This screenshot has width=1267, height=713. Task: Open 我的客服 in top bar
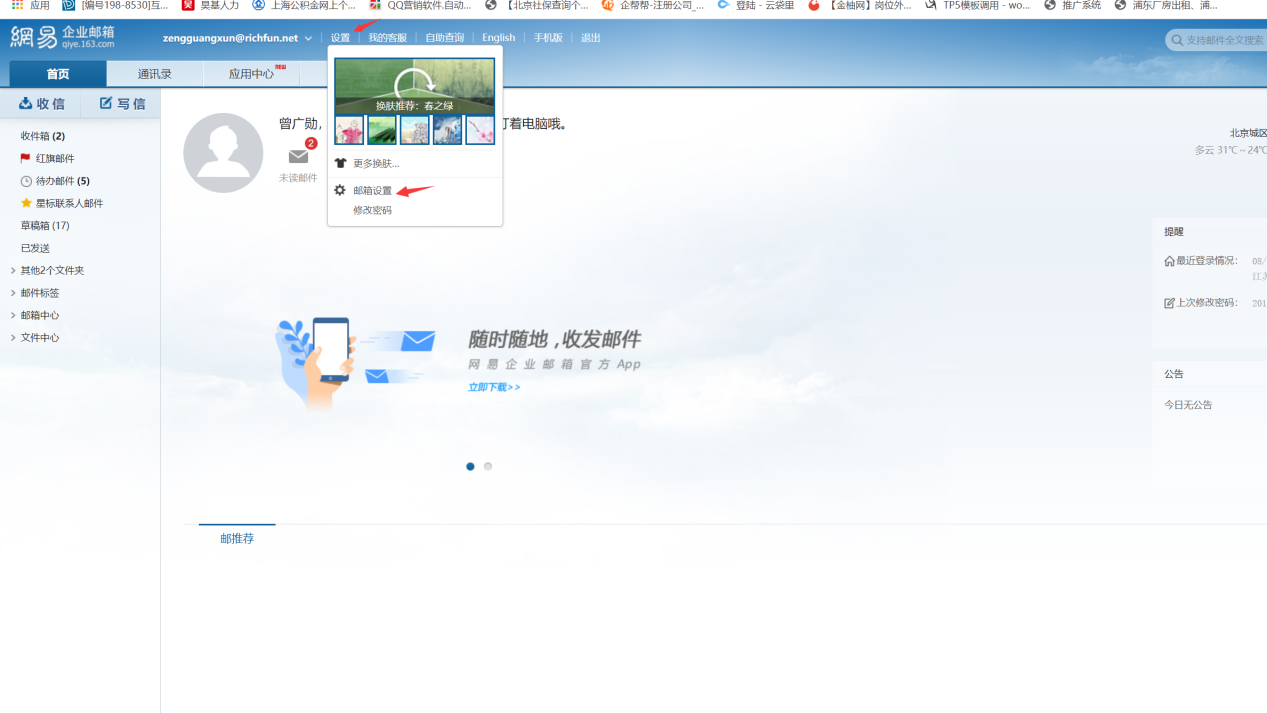[x=388, y=38]
